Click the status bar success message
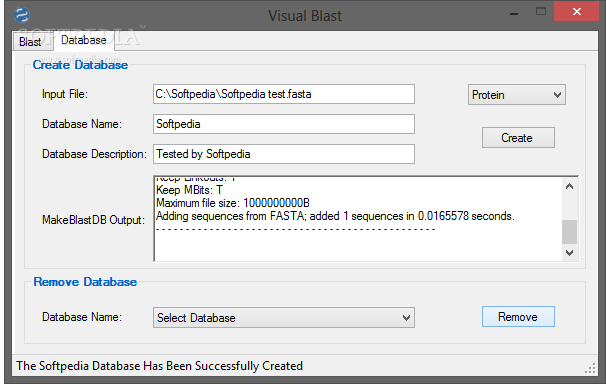The image size is (606, 384). click(160, 365)
